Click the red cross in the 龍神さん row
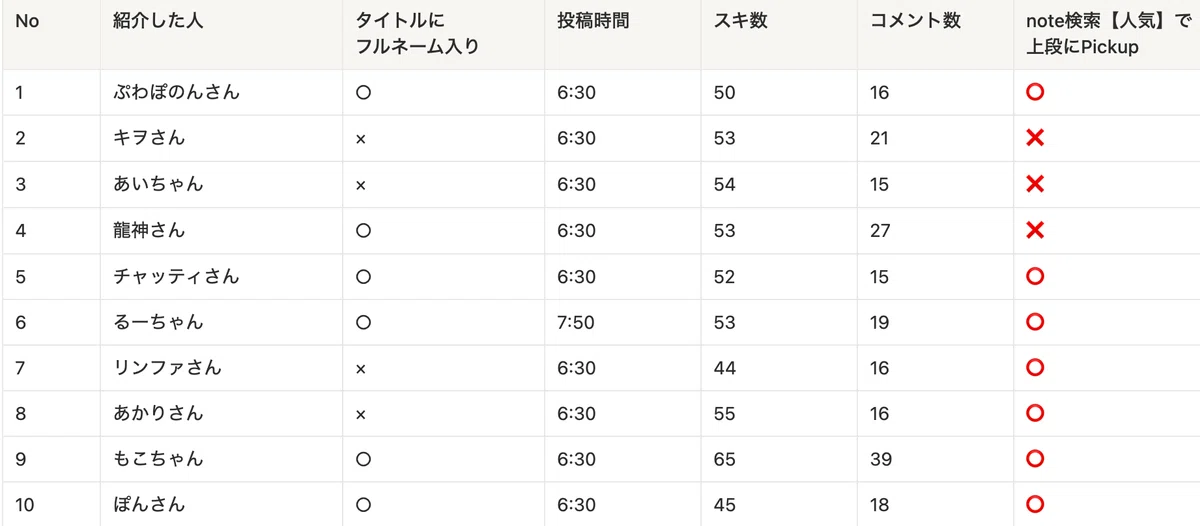The width and height of the screenshot is (1200, 526). [1035, 230]
